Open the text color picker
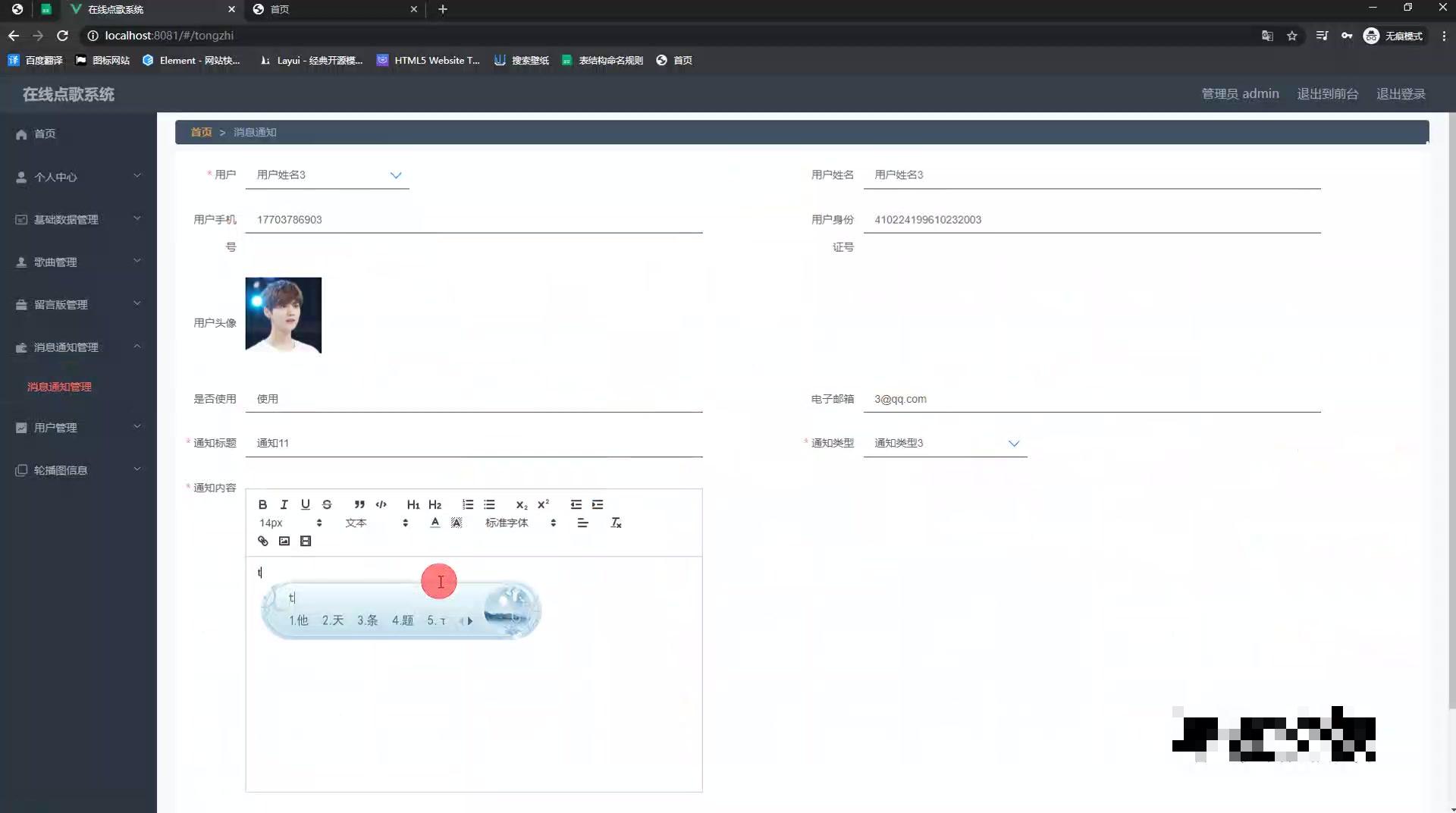This screenshot has height=813, width=1456. click(x=435, y=523)
